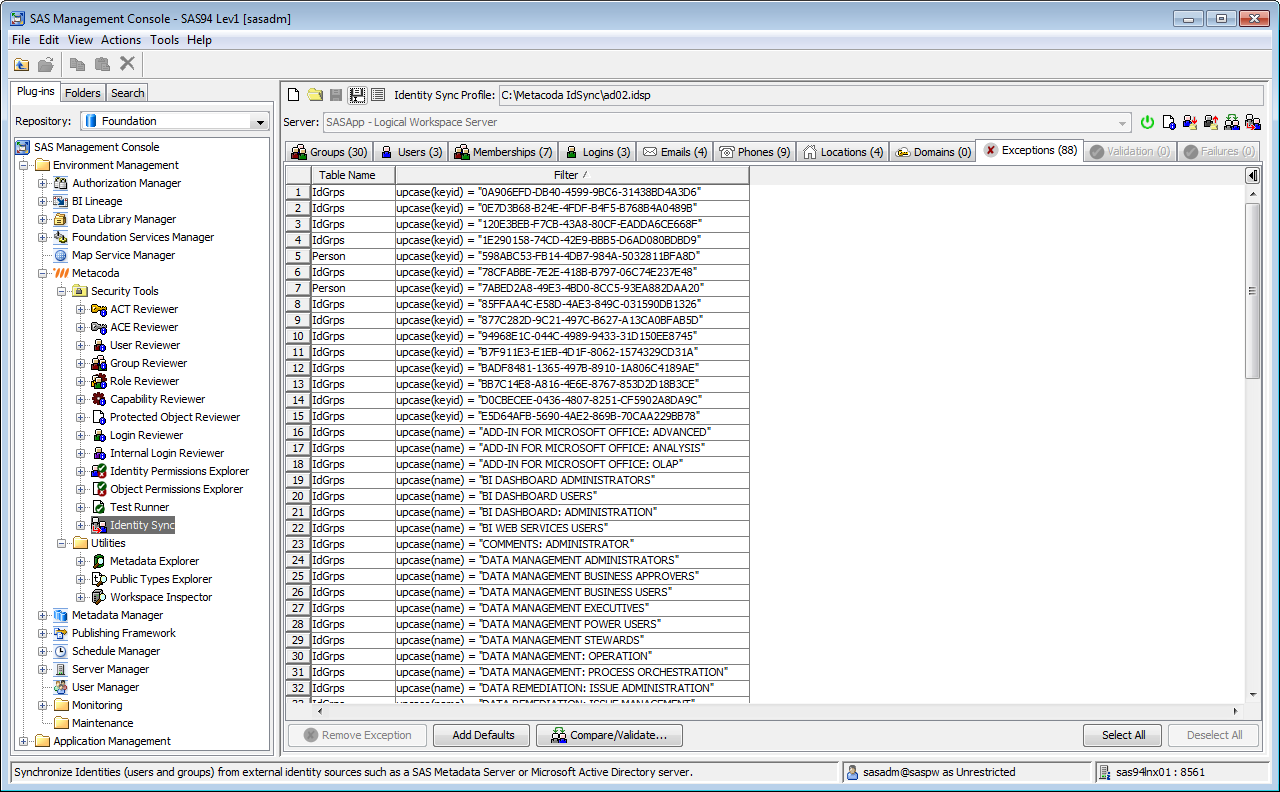Click the identities icon with red up arrow
The height and width of the screenshot is (792, 1280).
[x=1210, y=122]
